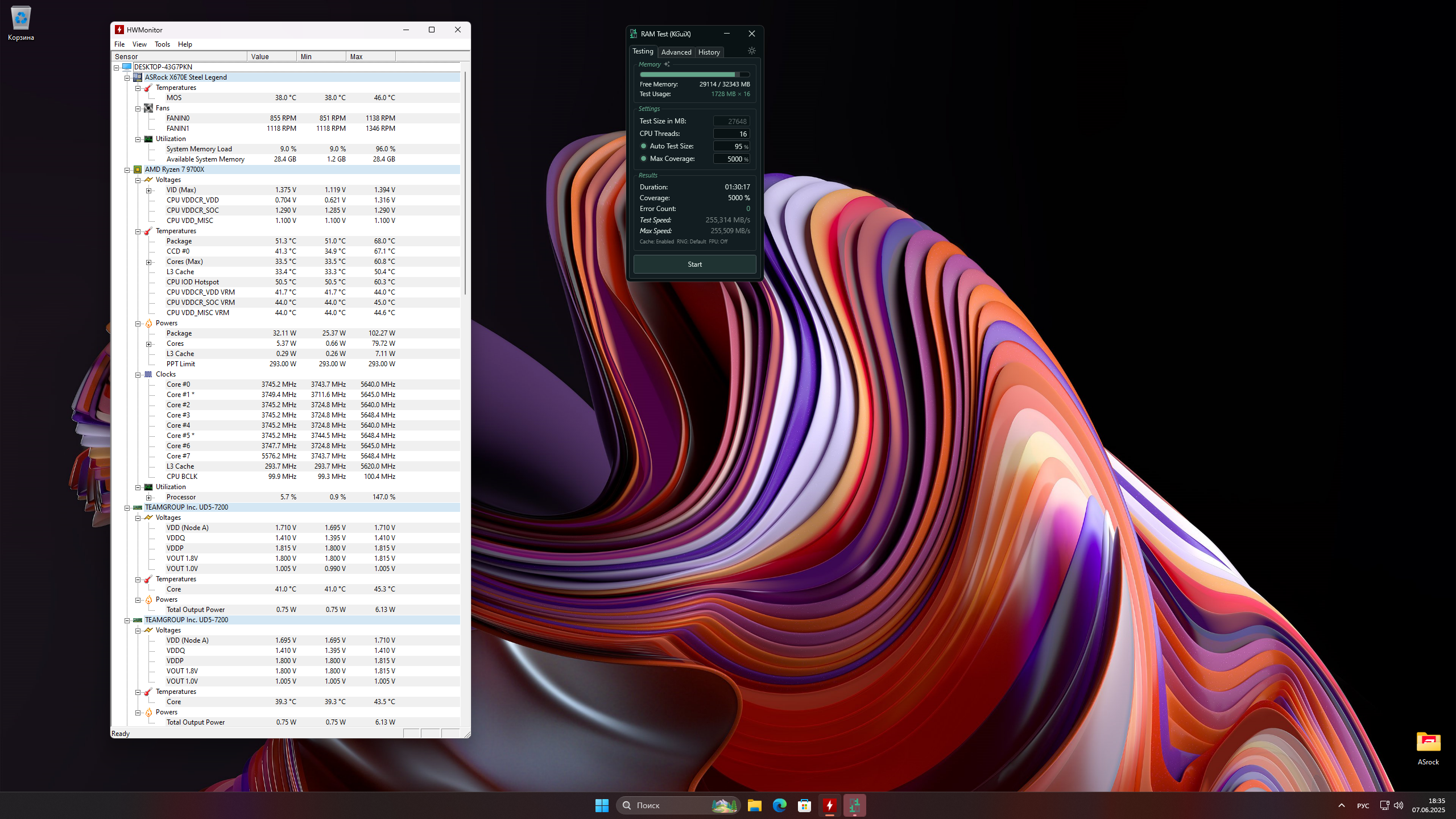Collapse the ASRock X670E Steel Legend node

(127, 78)
